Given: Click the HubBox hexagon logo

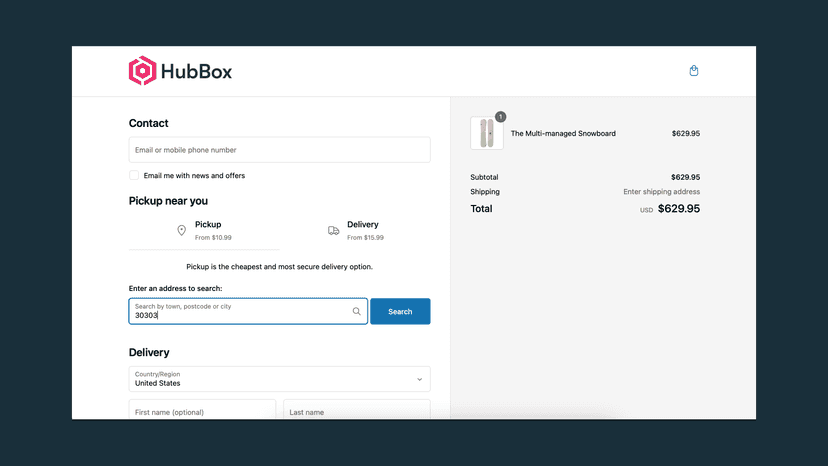Looking at the screenshot, I should click(143, 71).
